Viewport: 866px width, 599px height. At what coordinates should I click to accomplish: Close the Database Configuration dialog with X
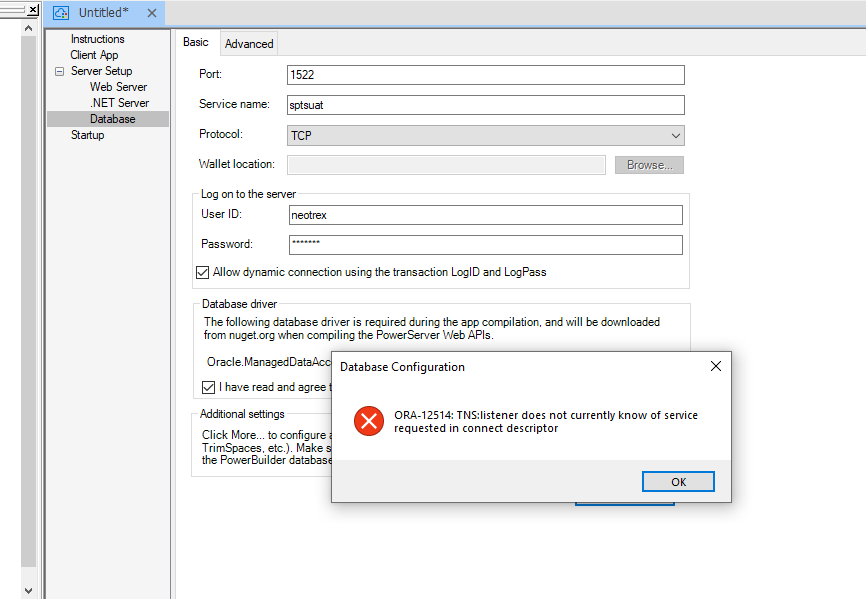point(715,366)
